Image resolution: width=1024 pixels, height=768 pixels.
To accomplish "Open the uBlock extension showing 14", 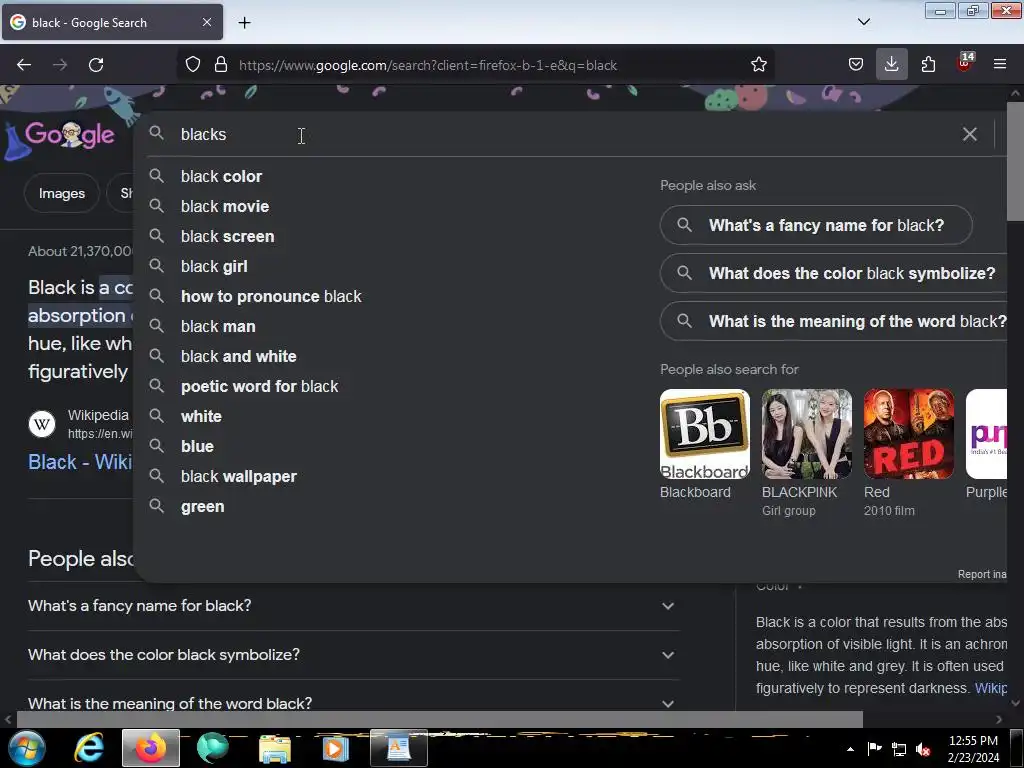I will click(965, 63).
